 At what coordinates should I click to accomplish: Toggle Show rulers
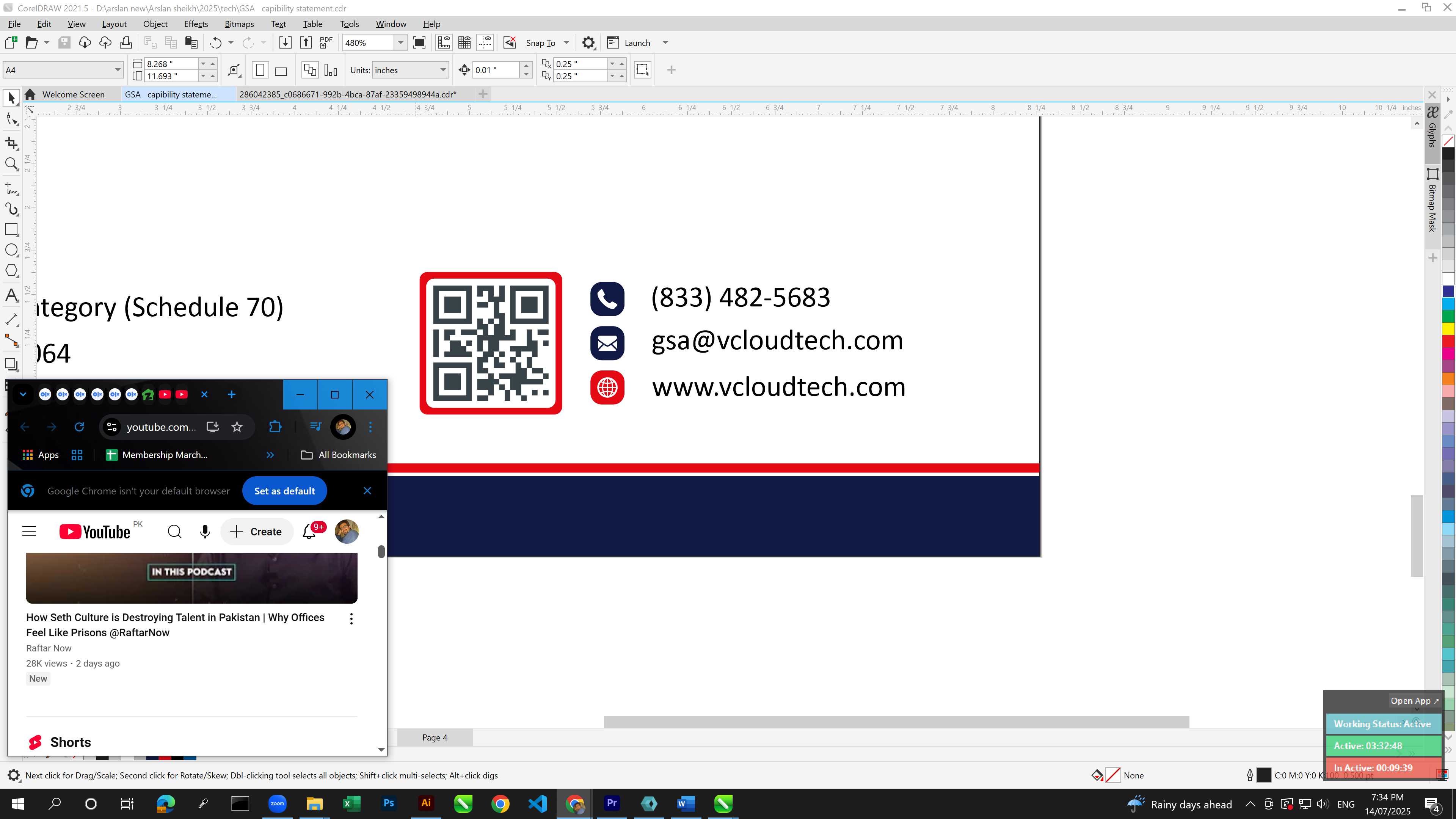click(444, 42)
